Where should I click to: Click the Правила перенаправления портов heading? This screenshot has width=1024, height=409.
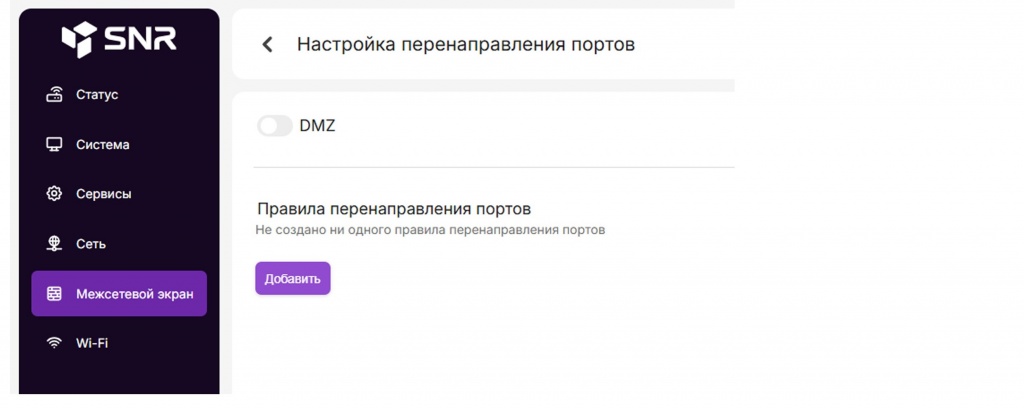[x=393, y=209]
